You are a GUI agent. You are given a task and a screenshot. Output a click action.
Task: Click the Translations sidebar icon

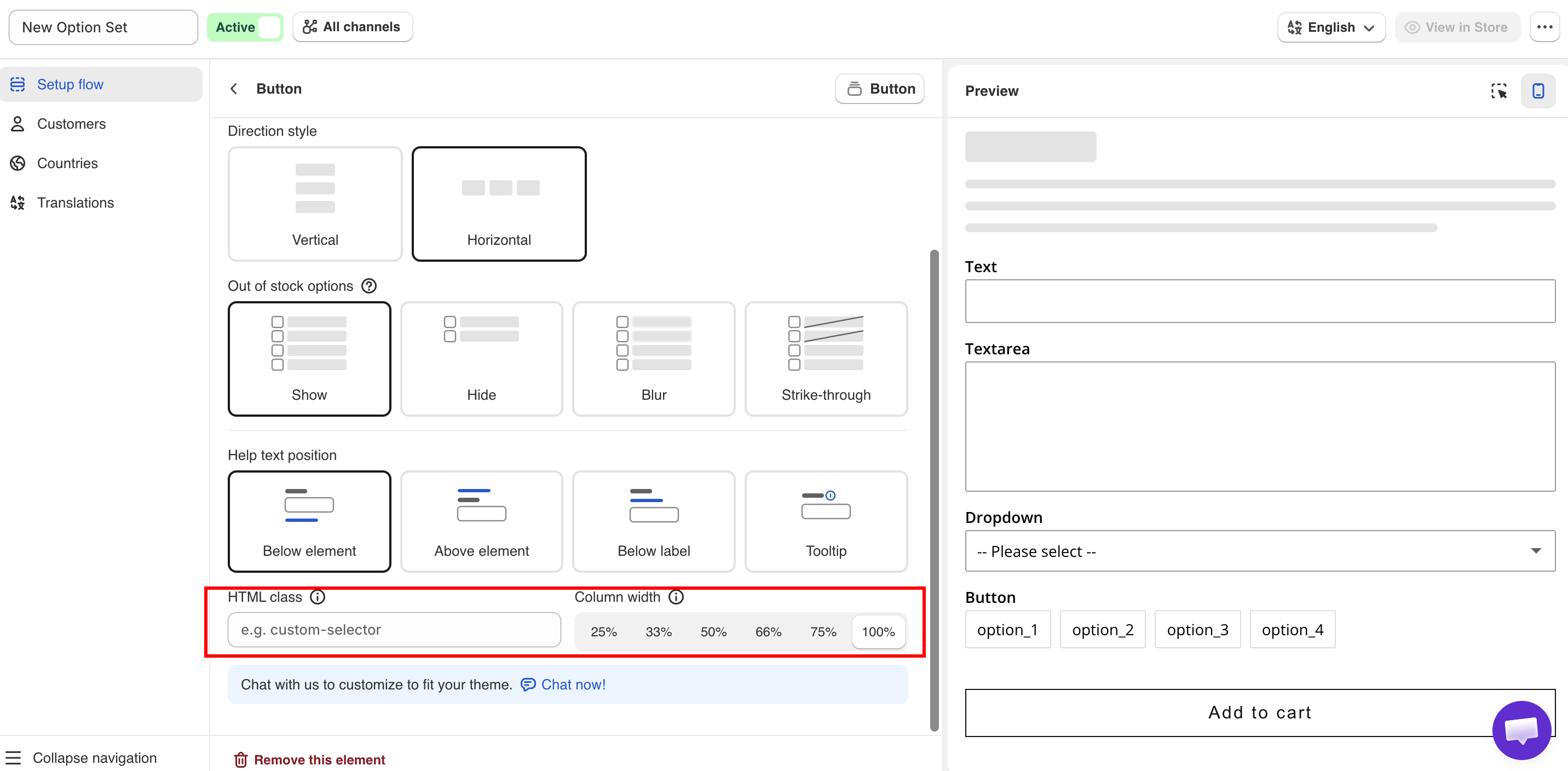click(18, 203)
